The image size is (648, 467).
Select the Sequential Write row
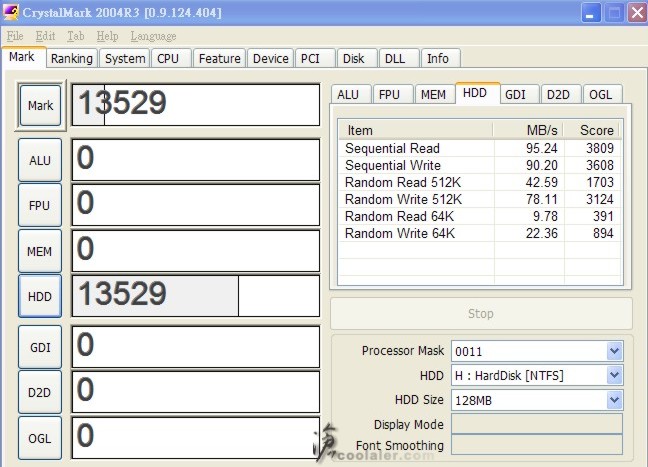[x=480, y=165]
